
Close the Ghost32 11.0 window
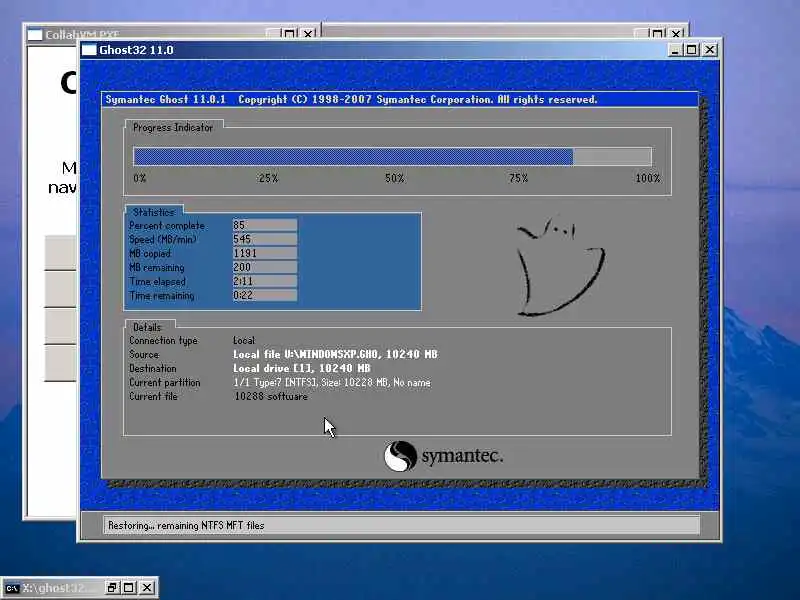coord(710,50)
